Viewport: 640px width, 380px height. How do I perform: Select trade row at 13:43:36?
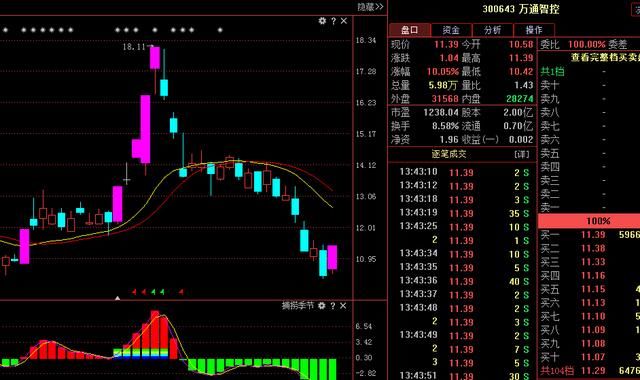(463, 281)
